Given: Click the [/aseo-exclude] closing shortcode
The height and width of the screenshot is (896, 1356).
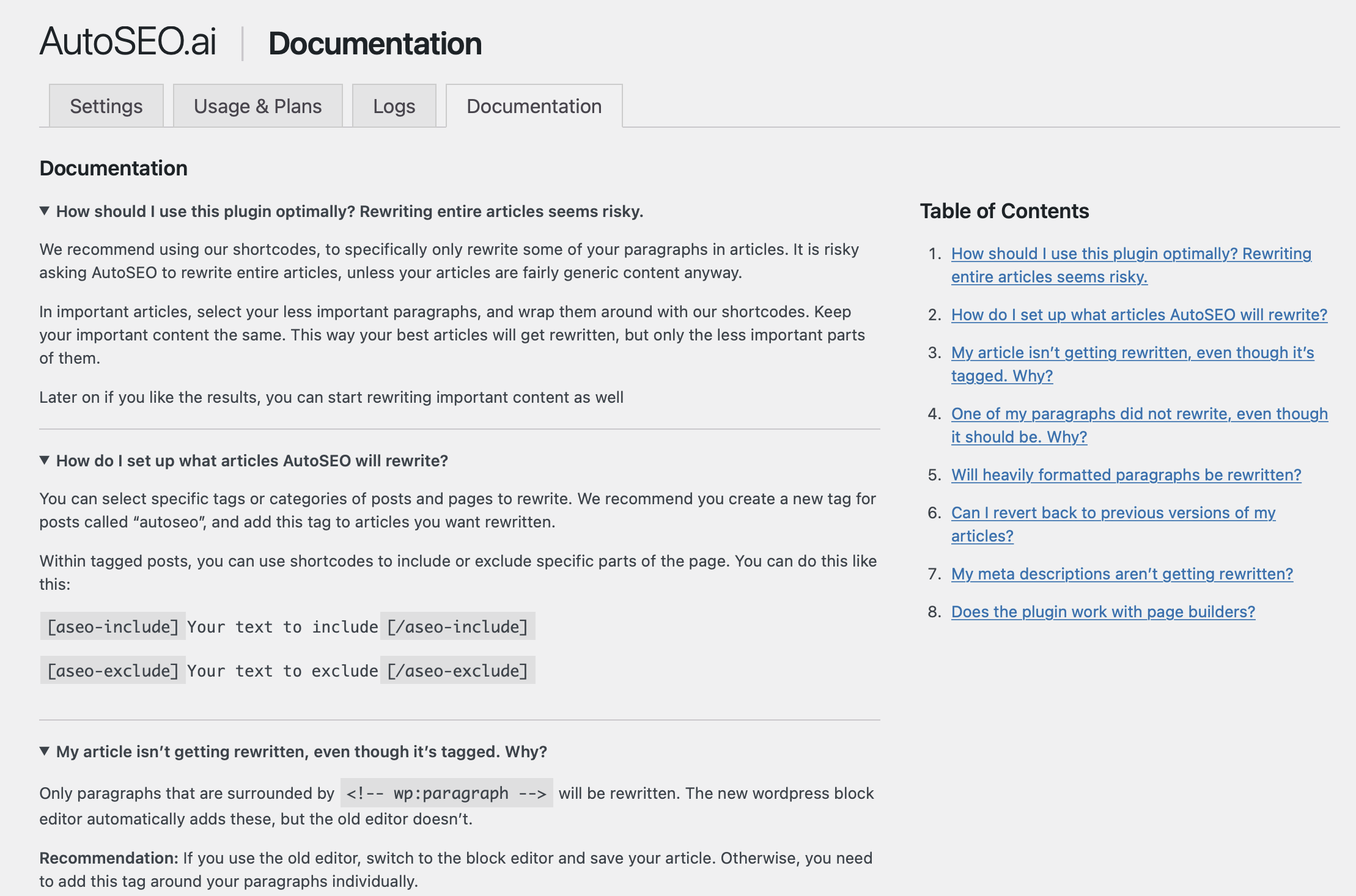Looking at the screenshot, I should pyautogui.click(x=457, y=670).
